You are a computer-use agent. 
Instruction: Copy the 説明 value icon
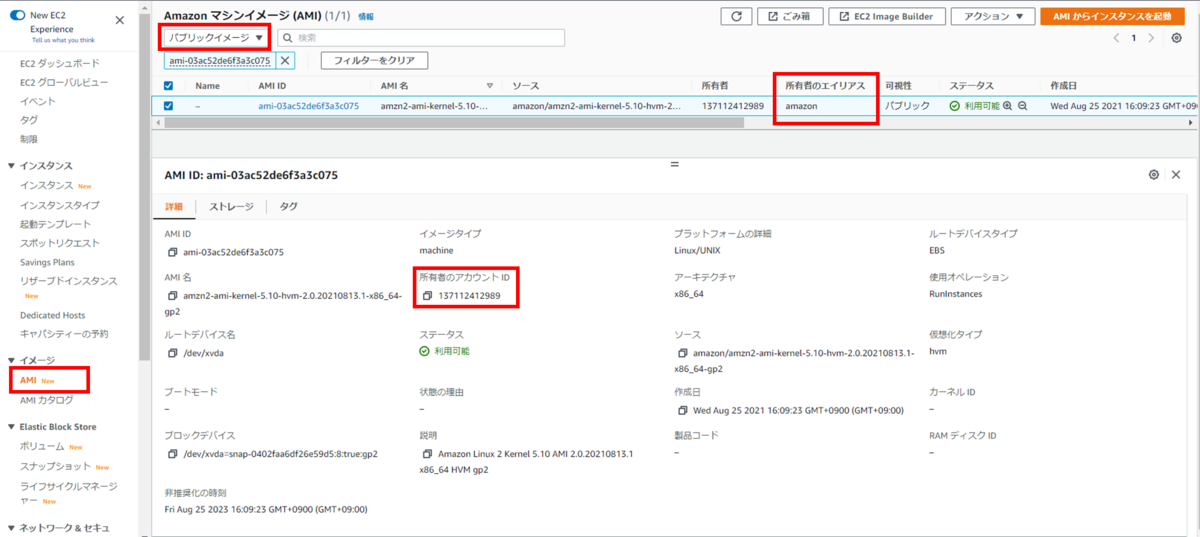click(427, 454)
